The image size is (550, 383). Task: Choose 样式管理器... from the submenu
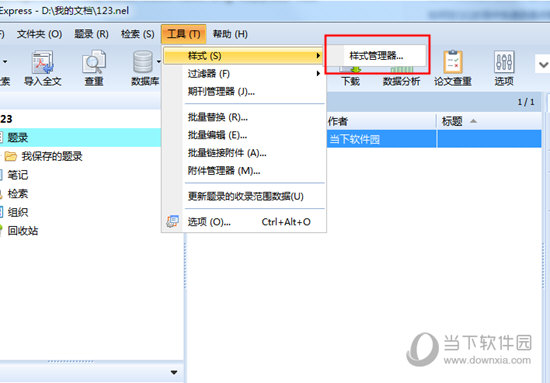click(376, 55)
